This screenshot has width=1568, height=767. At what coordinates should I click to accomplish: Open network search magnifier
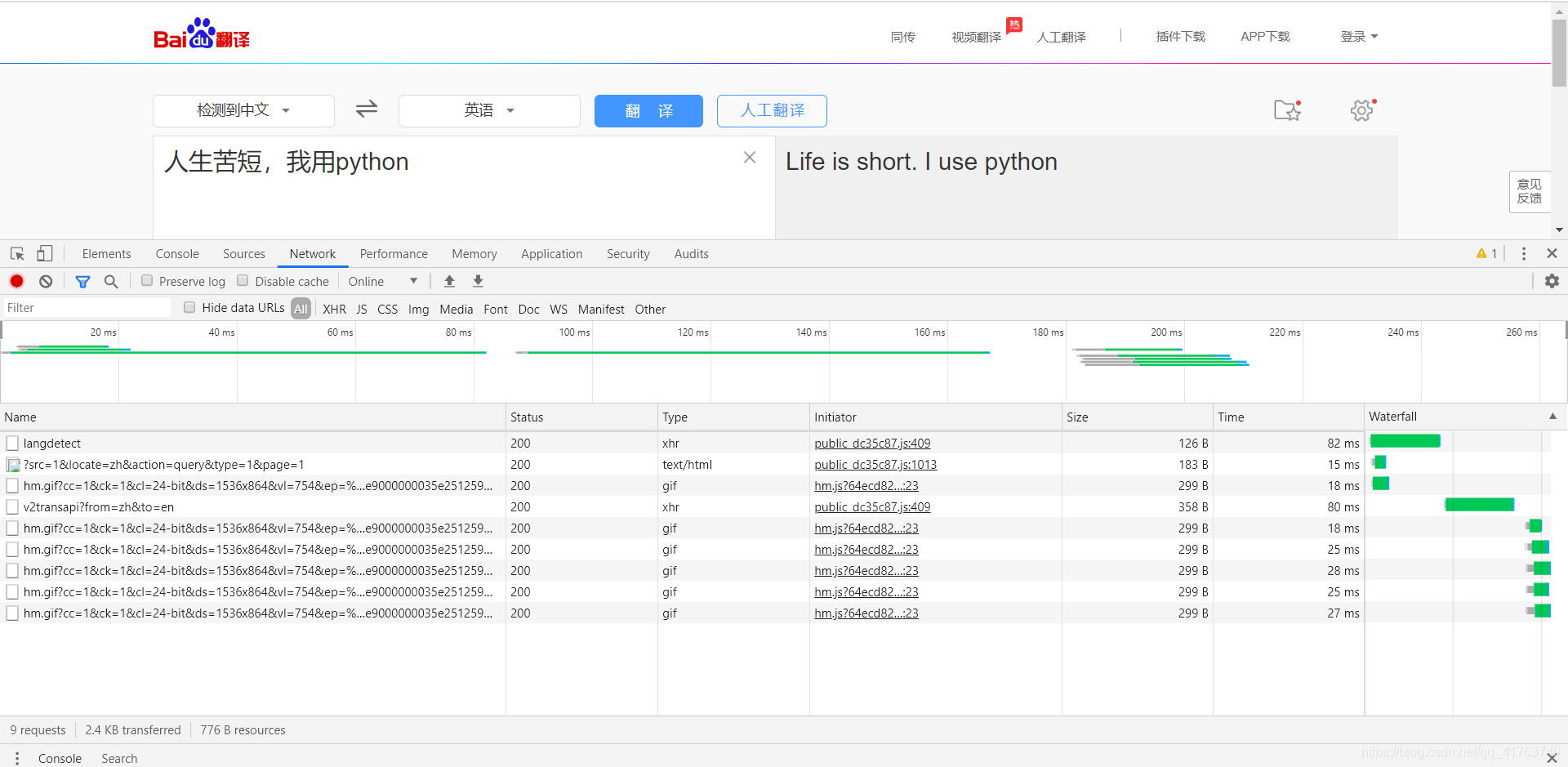[x=111, y=281]
